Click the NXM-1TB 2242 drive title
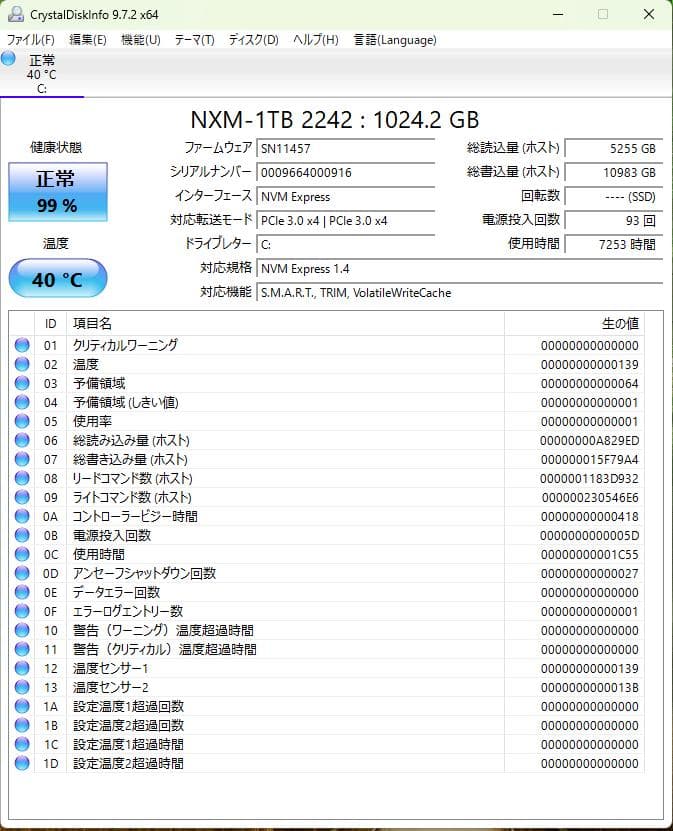The width and height of the screenshot is (673, 831). (335, 120)
